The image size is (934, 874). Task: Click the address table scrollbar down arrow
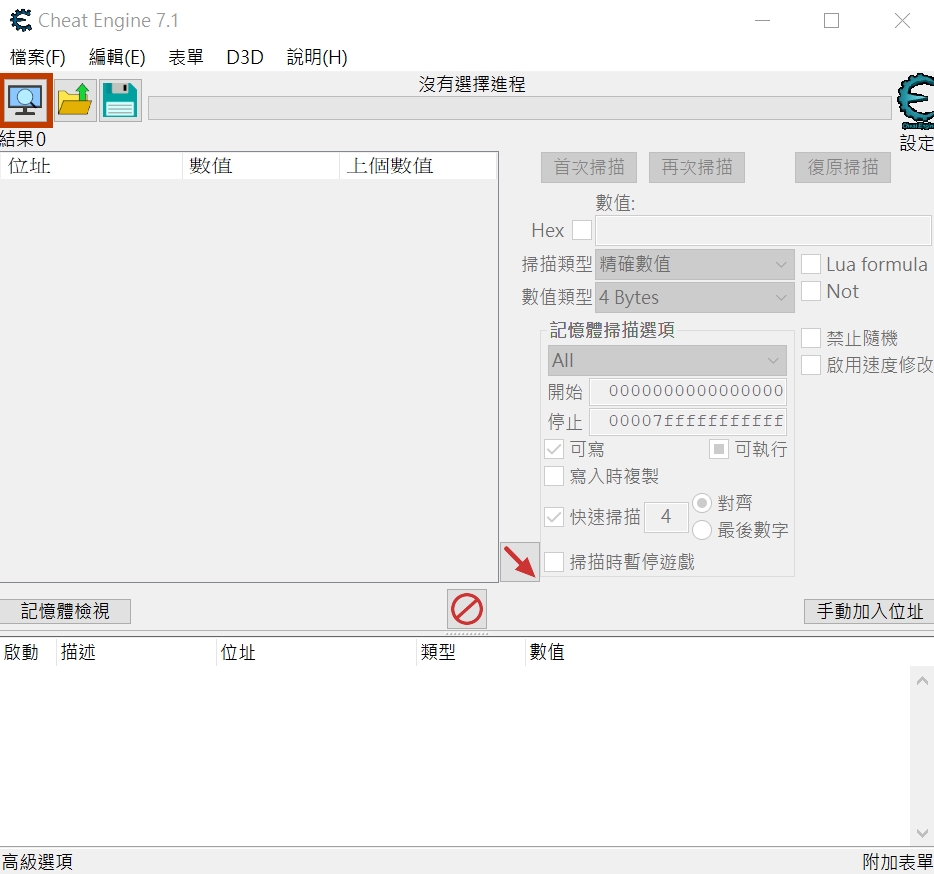pos(922,833)
